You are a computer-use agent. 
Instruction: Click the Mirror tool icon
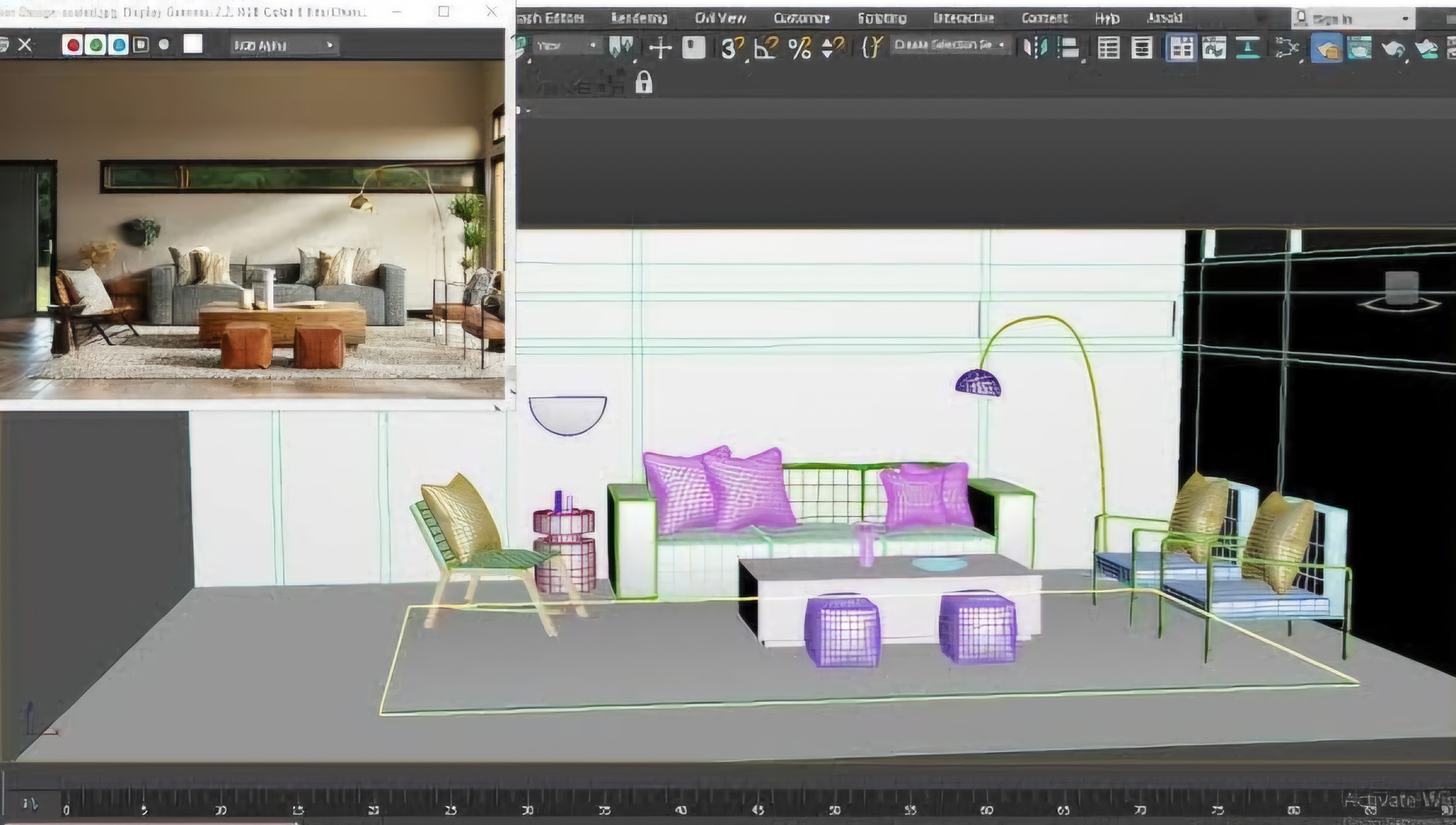1035,47
